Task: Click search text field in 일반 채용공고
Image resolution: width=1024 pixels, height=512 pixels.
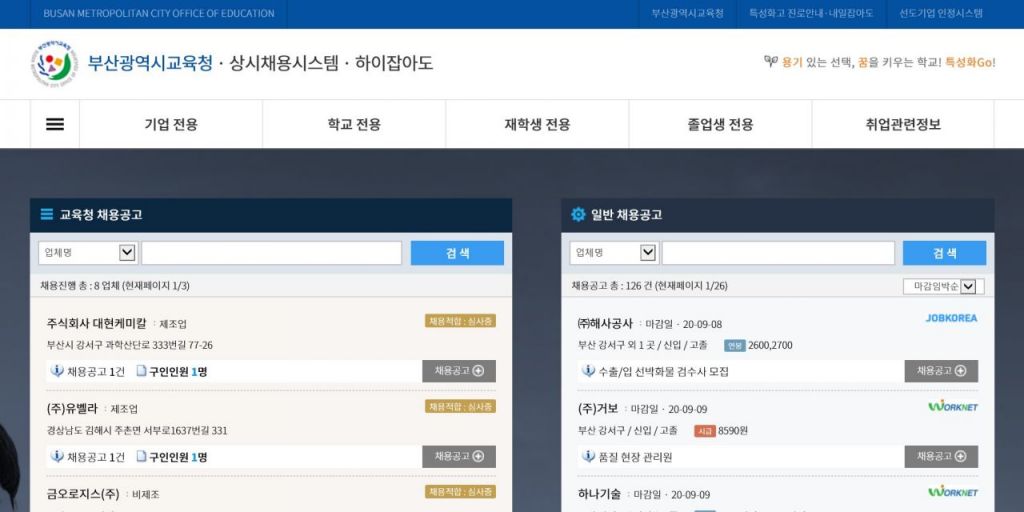Action: [x=778, y=253]
